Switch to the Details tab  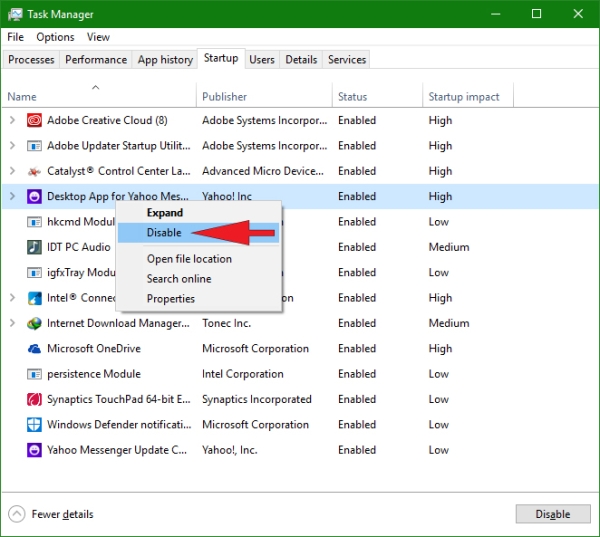301,60
